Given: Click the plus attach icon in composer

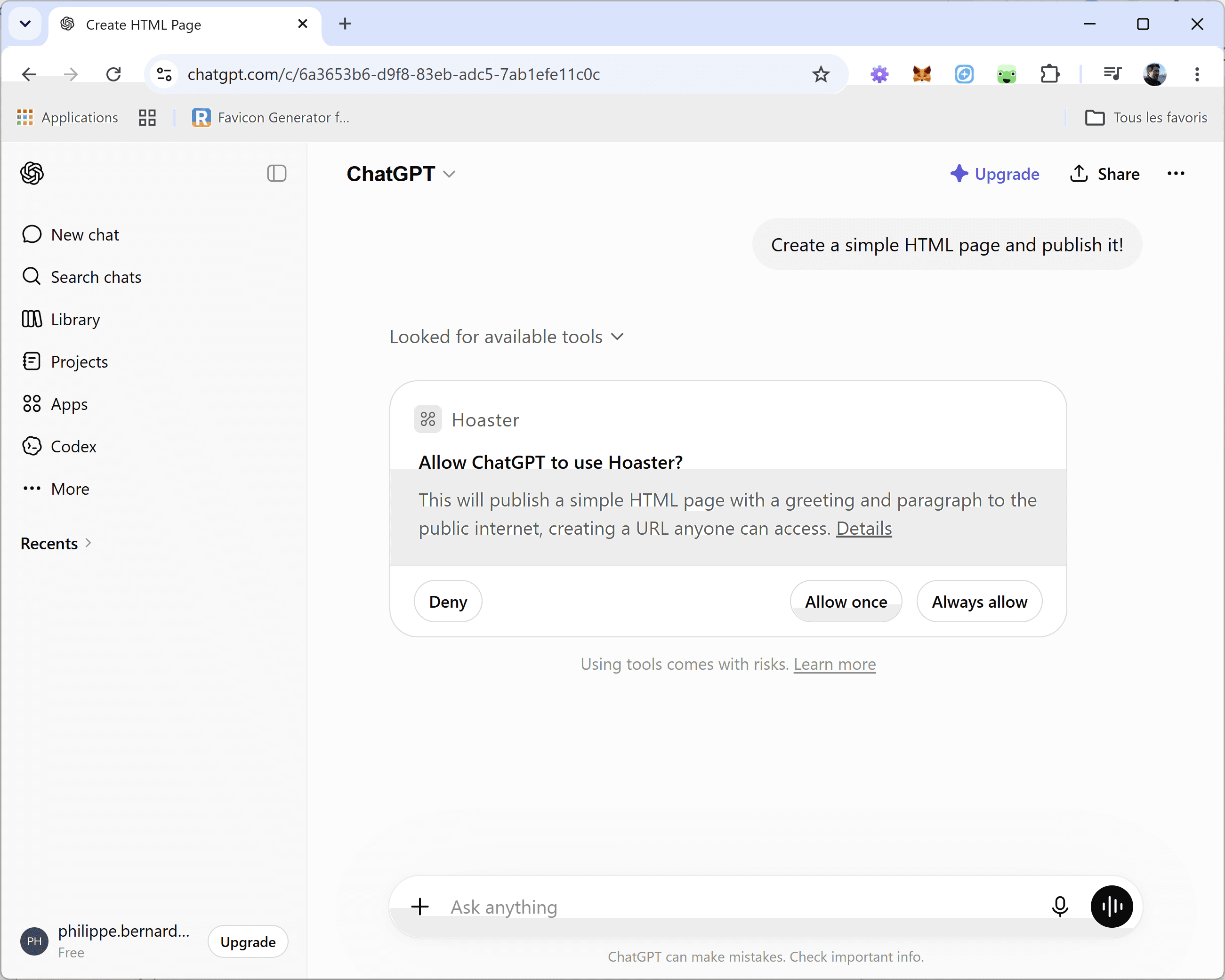Looking at the screenshot, I should click(420, 906).
